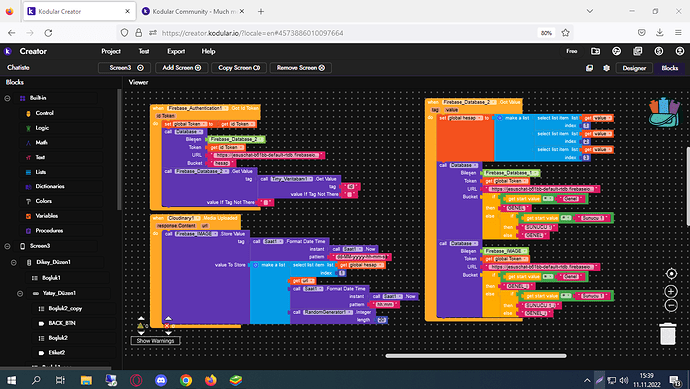This screenshot has height=389, width=690.
Task: Reload the browser page
Action: 48,33
